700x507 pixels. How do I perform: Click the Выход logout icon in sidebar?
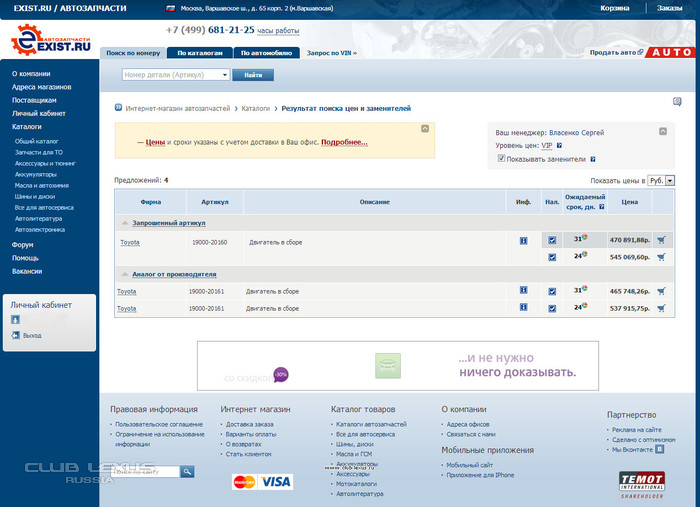[16, 335]
